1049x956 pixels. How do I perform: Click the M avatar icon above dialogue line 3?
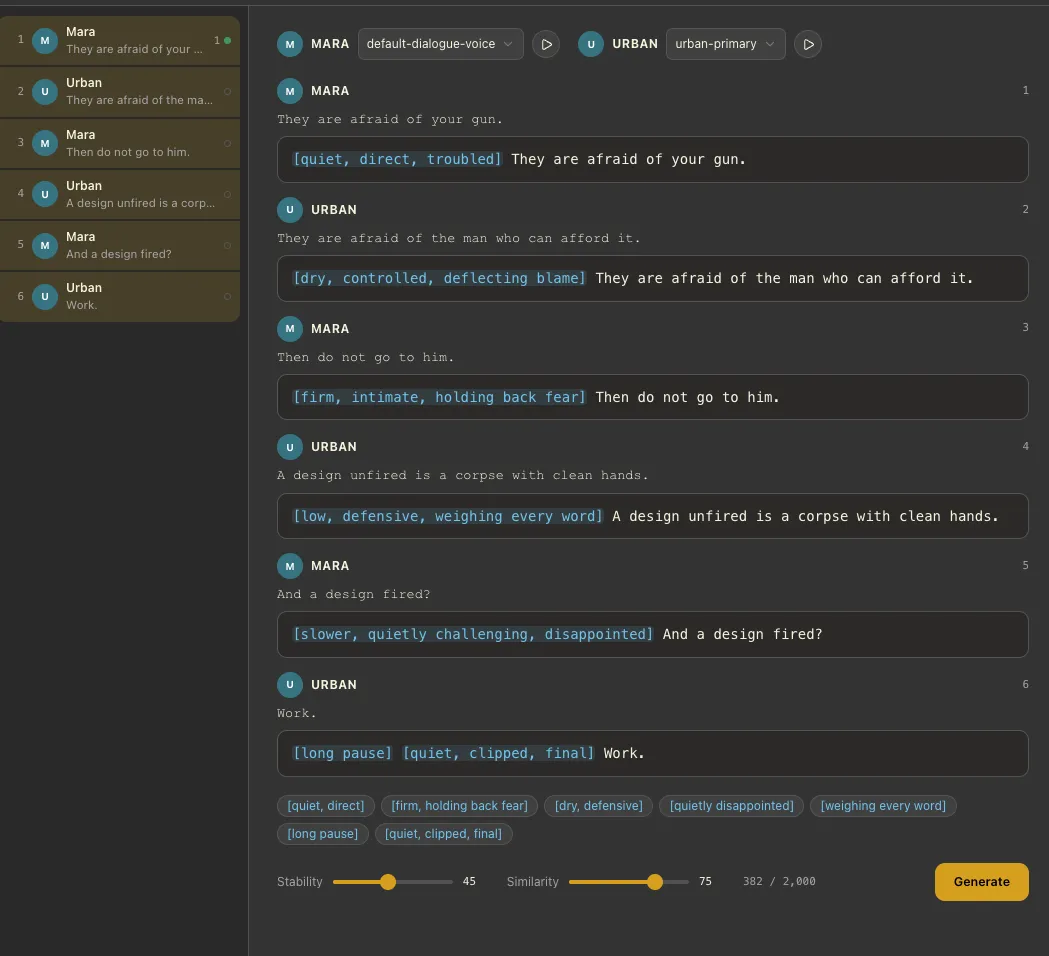(290, 328)
